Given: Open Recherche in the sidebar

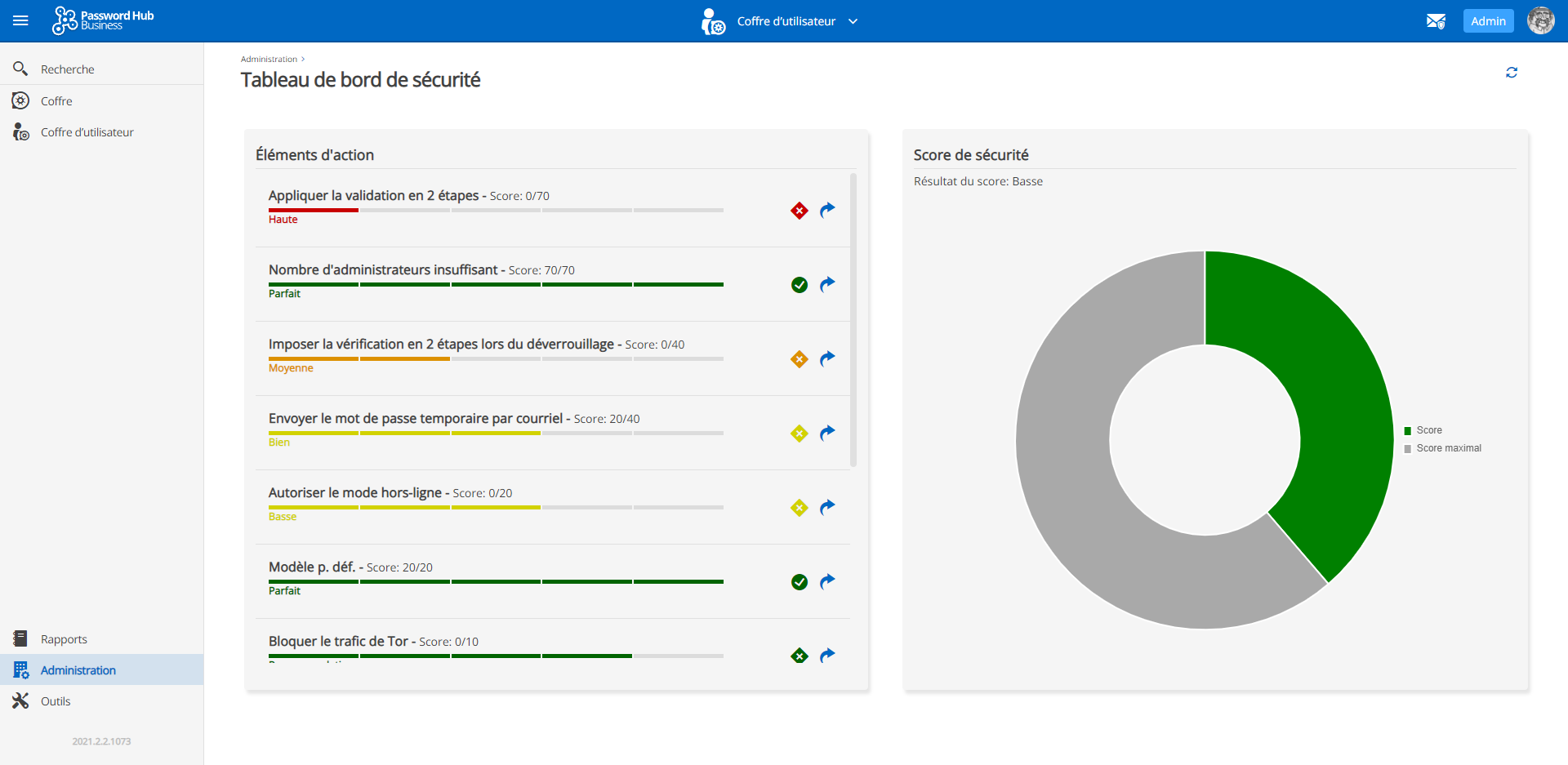Looking at the screenshot, I should pos(68,69).
